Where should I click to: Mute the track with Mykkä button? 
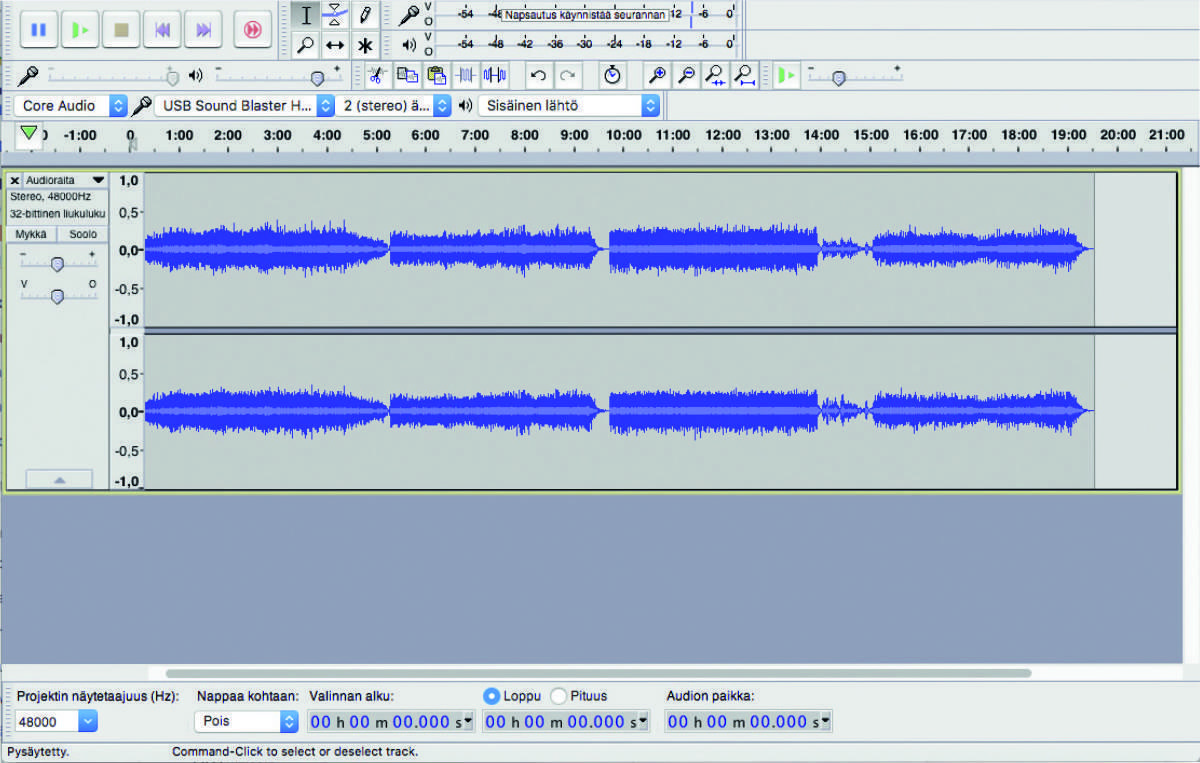click(x=31, y=234)
